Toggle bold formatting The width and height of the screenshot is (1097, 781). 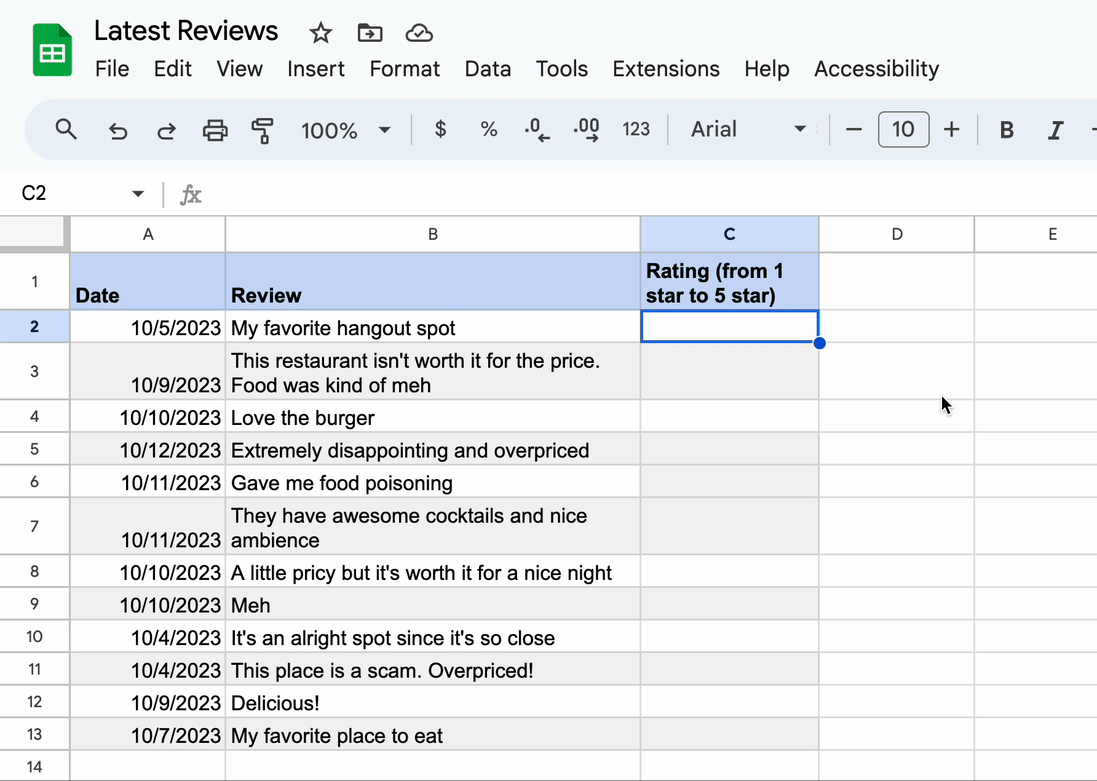click(1007, 129)
